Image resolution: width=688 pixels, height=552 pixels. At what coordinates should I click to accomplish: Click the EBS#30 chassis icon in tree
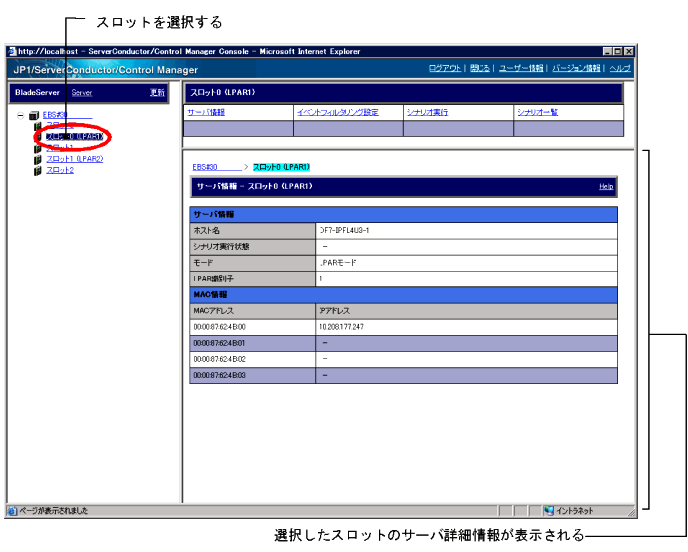(x=34, y=116)
